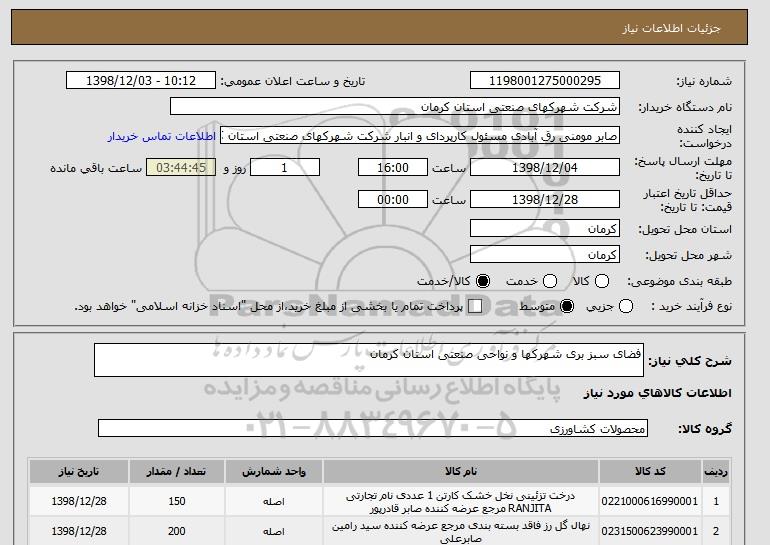The height and width of the screenshot is (545, 770).
Task: Click the public announcement date field 1398/12/03 - 10:12
Action: coord(141,81)
